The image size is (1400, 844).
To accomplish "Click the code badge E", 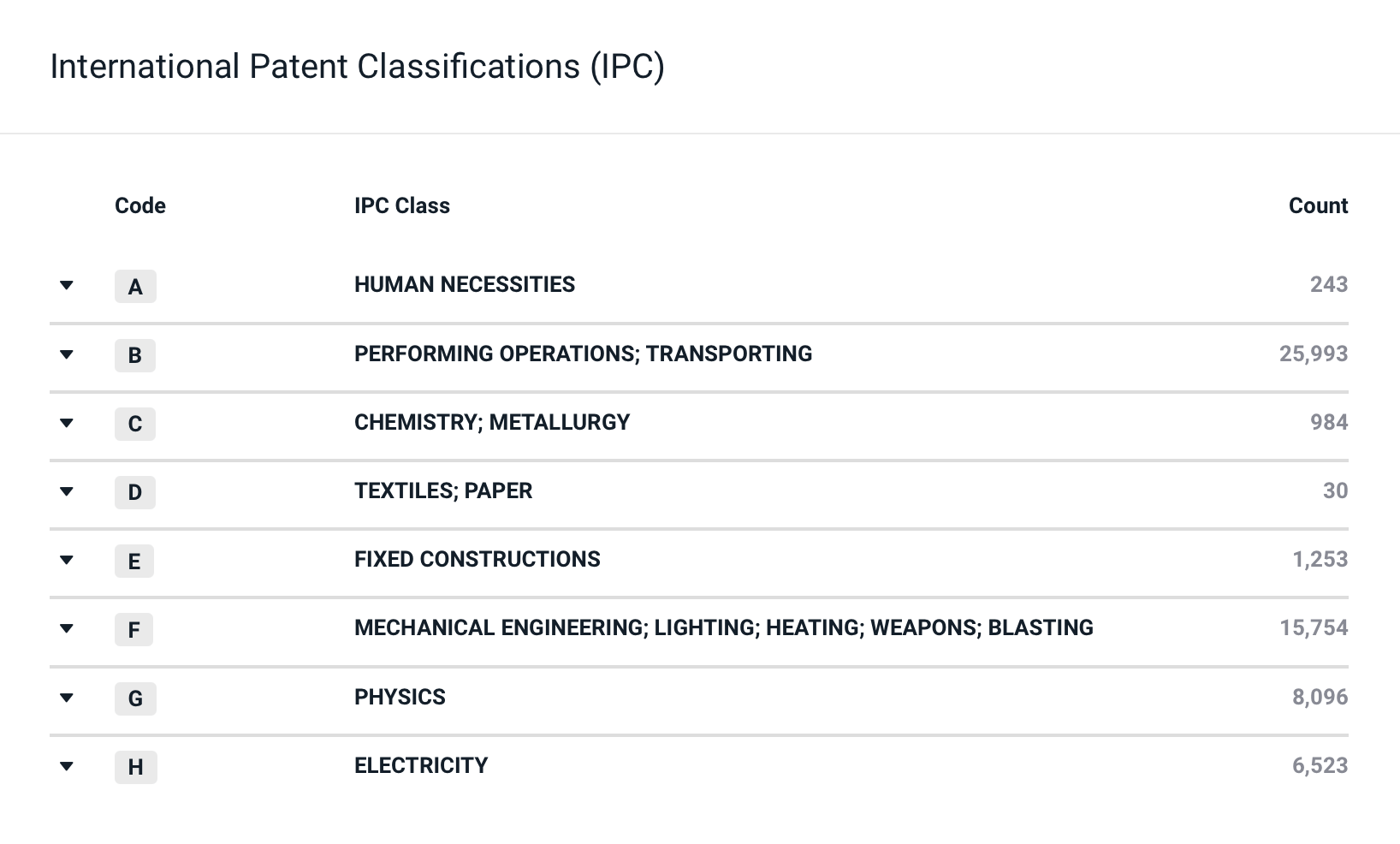I will [134, 561].
